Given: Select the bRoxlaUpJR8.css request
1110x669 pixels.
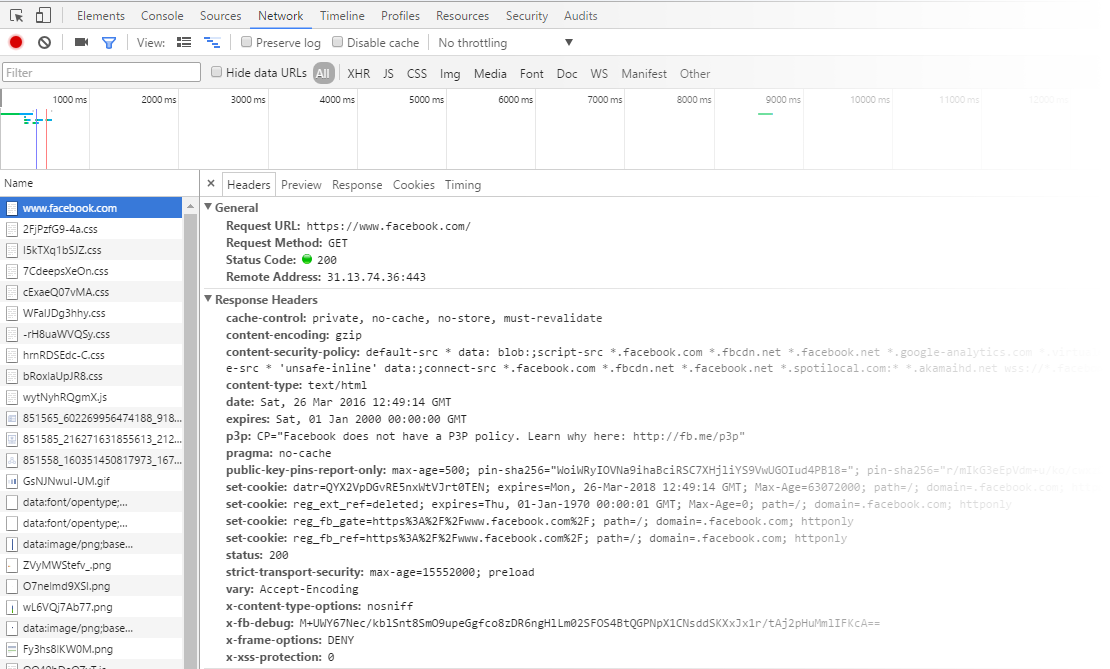Looking at the screenshot, I should pos(91,376).
